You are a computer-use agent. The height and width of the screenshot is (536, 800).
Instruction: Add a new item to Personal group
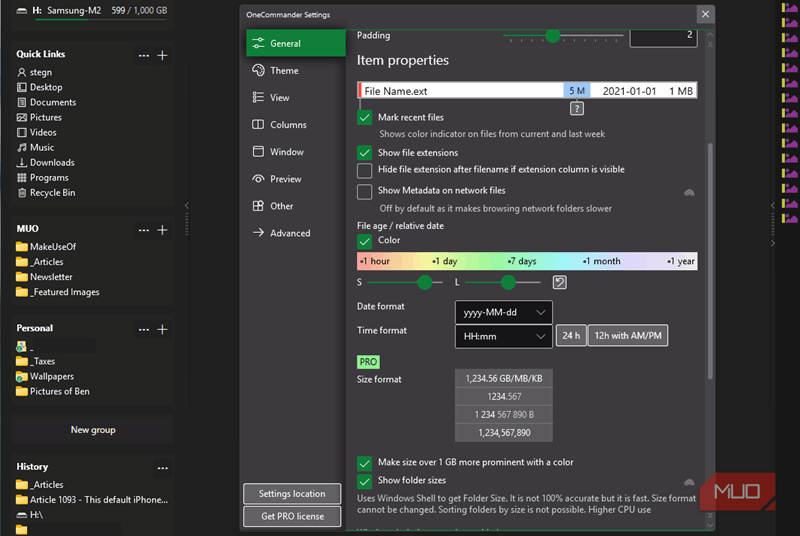point(162,329)
